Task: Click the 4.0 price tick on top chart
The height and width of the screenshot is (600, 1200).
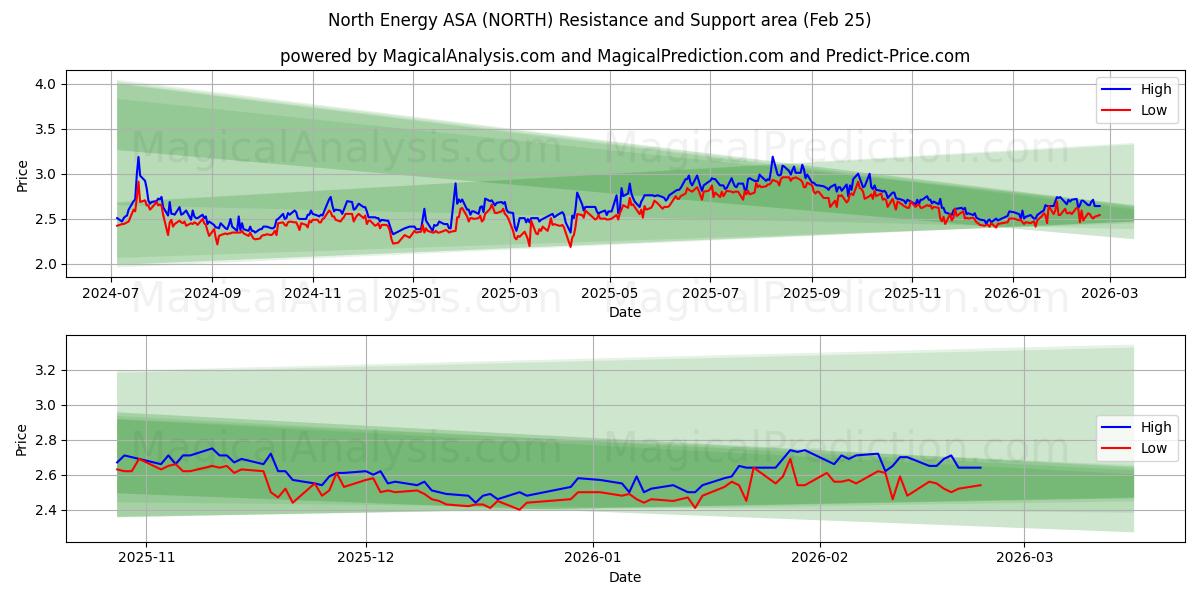Action: pyautogui.click(x=46, y=85)
